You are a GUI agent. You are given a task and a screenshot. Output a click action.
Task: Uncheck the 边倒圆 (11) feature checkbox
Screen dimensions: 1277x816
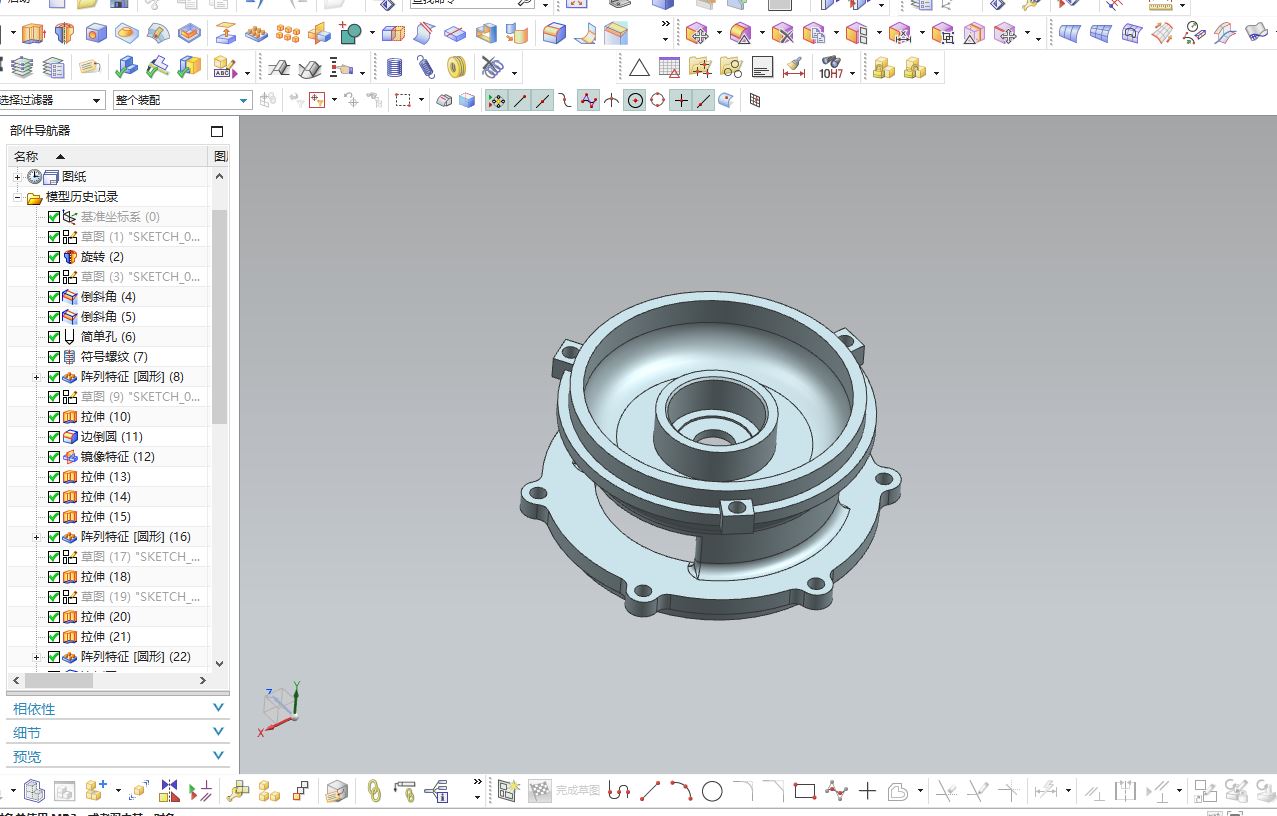tap(54, 437)
